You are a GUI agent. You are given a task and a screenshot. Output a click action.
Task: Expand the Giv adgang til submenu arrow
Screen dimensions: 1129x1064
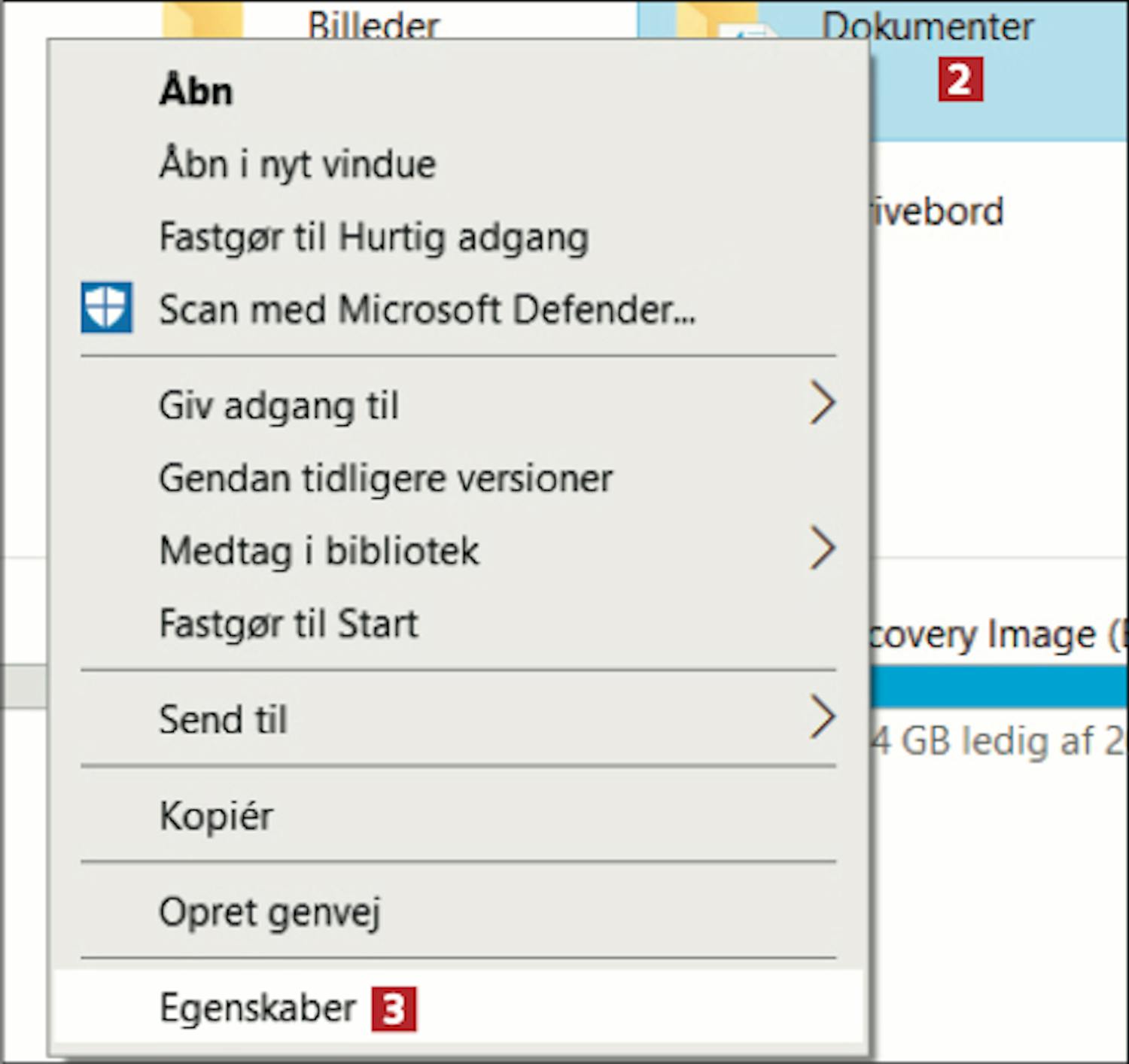822,404
